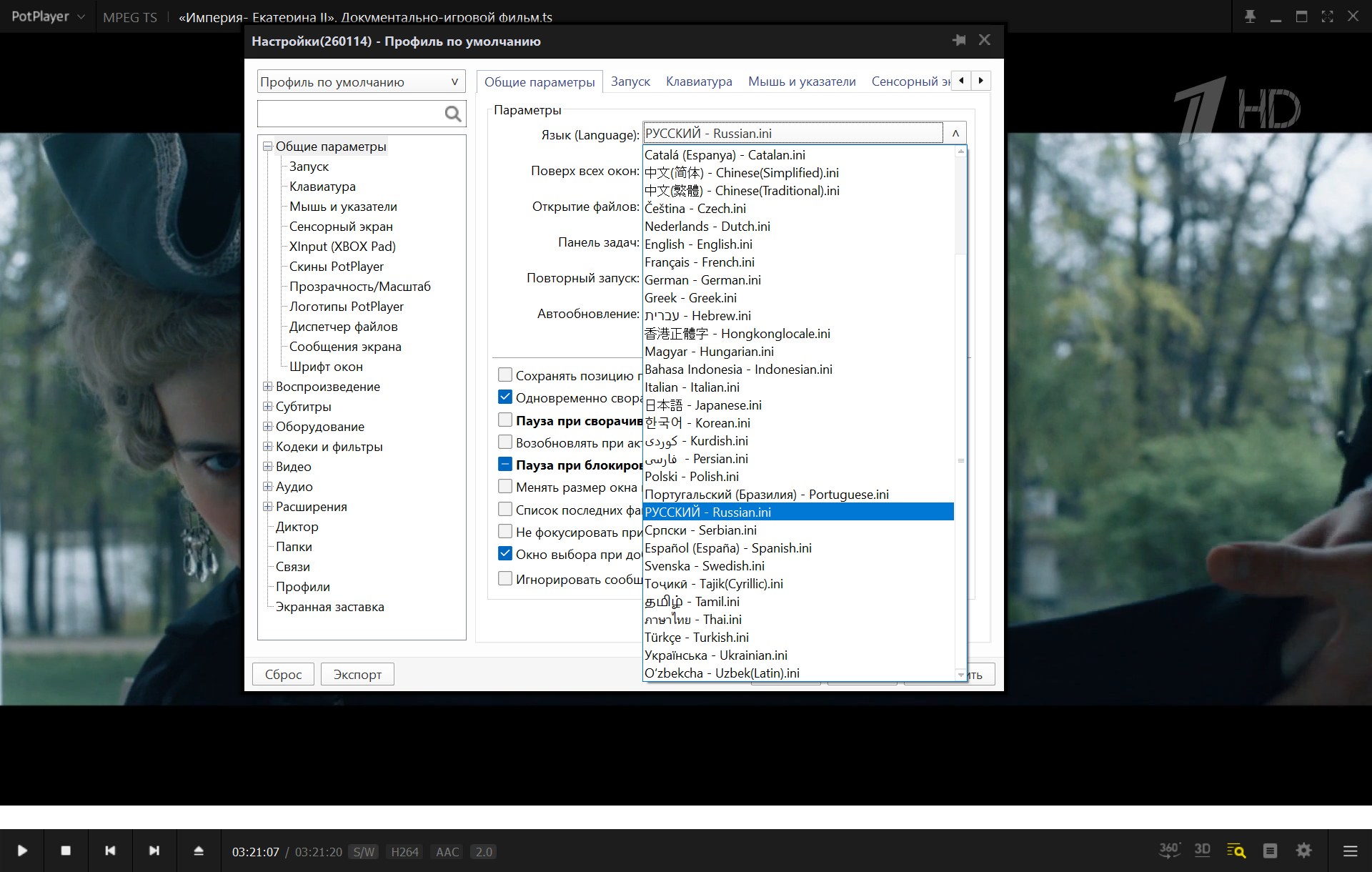Toggle the 3D video mode icon
The height and width of the screenshot is (872, 1372).
click(1202, 851)
